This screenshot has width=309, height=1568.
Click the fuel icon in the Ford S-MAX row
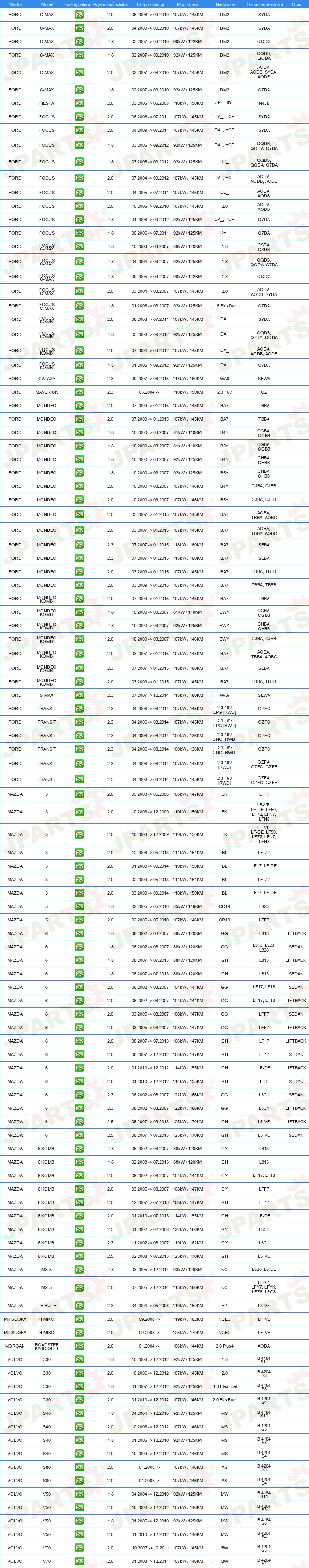coord(79,695)
